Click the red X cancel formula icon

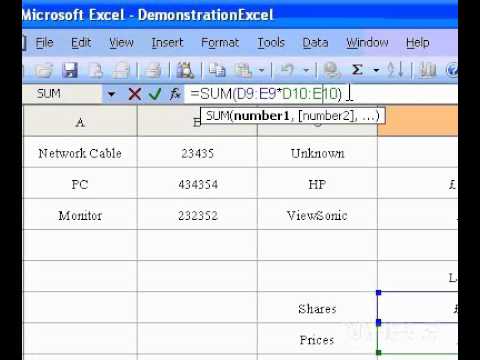pyautogui.click(x=135, y=94)
